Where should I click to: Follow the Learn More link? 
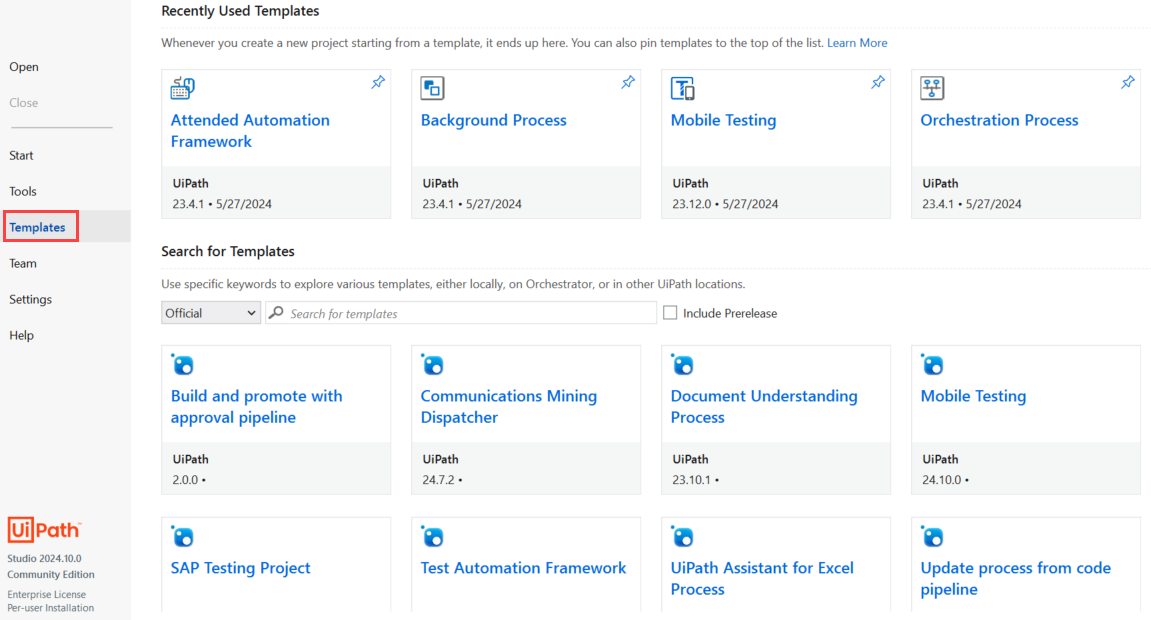[x=857, y=43]
